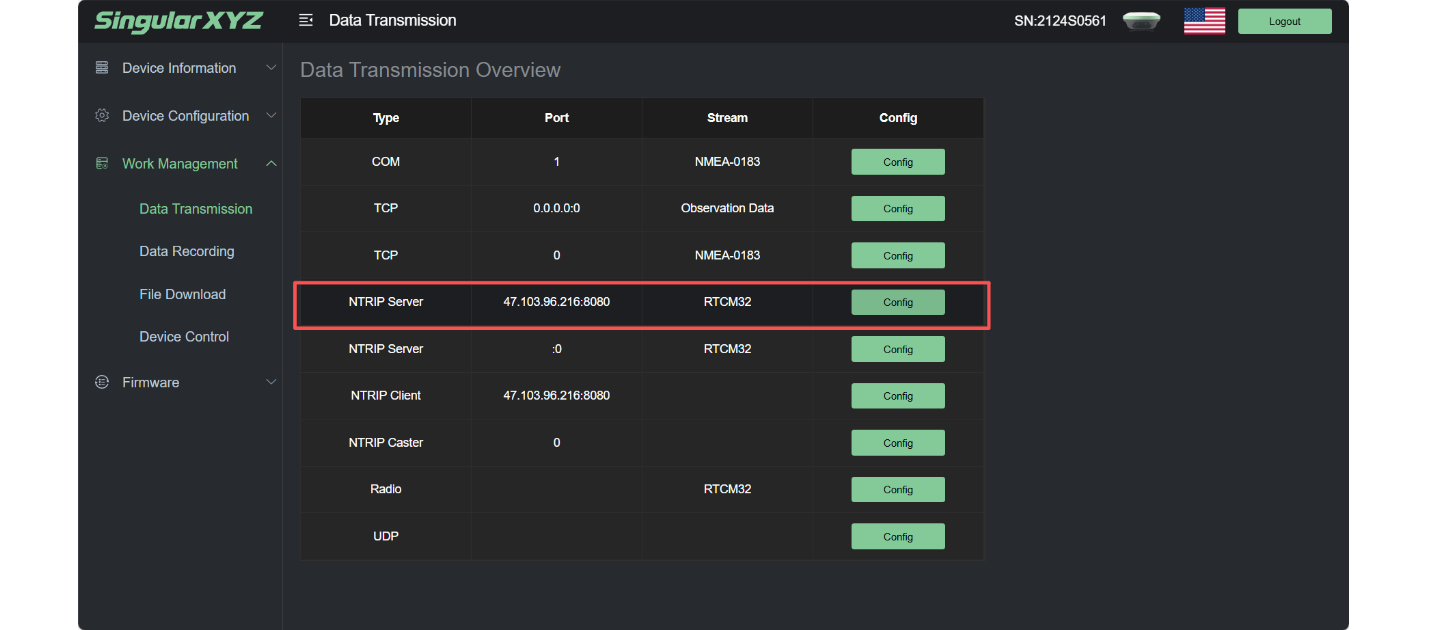Expand the Device Configuration chevron
The height and width of the screenshot is (630, 1432).
click(271, 116)
